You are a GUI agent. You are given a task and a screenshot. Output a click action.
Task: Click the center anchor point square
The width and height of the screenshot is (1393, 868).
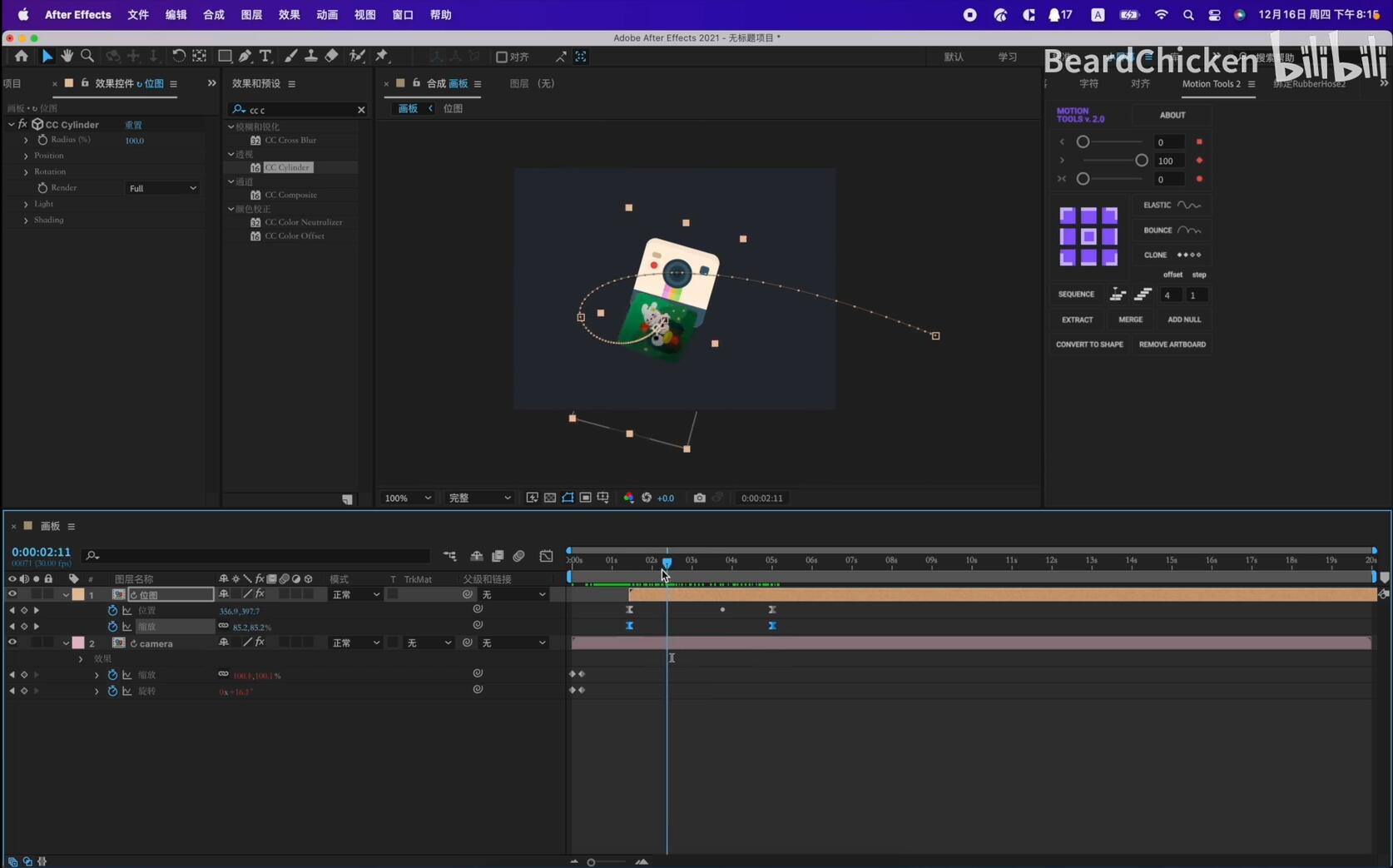[x=1088, y=236]
